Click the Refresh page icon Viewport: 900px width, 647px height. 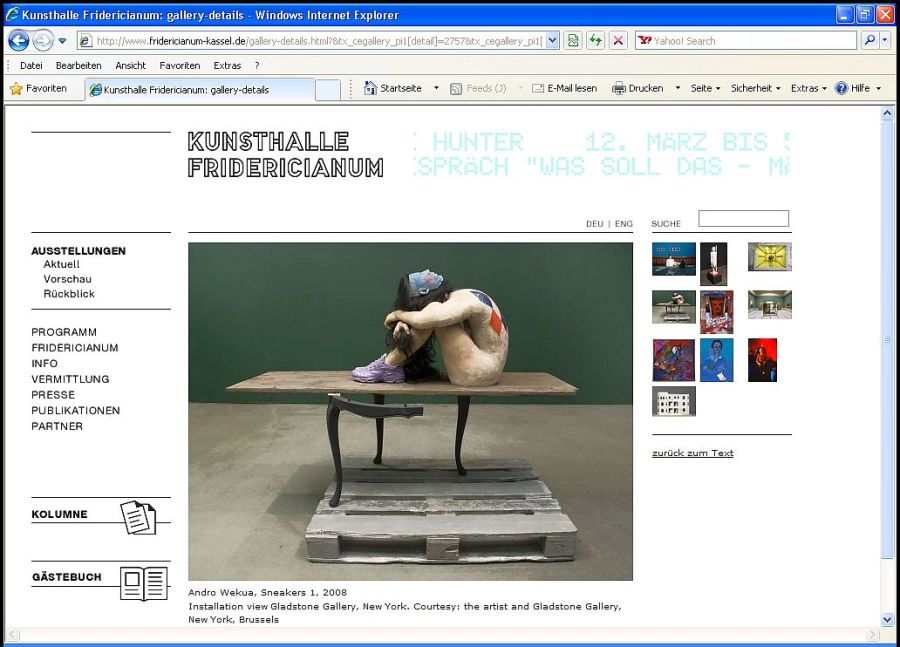595,41
